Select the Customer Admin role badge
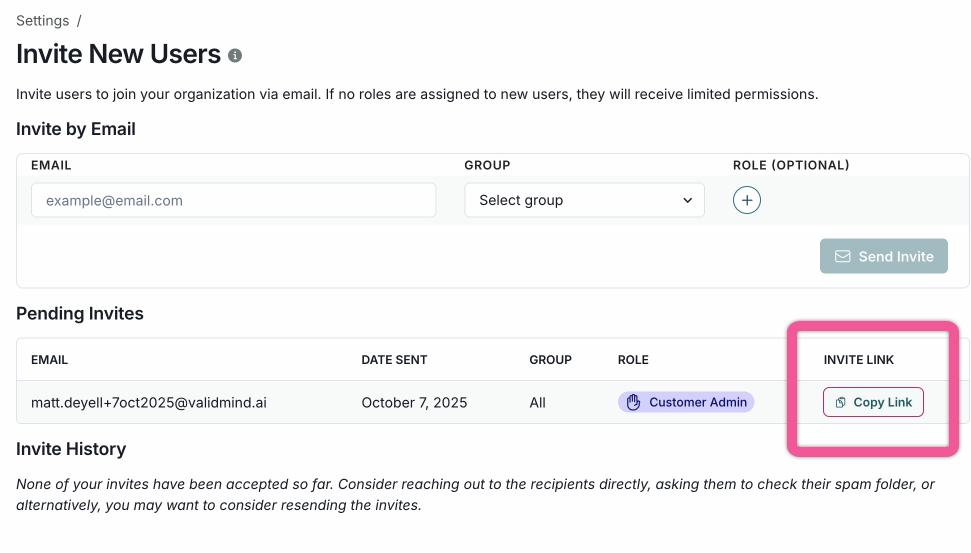The height and width of the screenshot is (553, 971). 686,402
